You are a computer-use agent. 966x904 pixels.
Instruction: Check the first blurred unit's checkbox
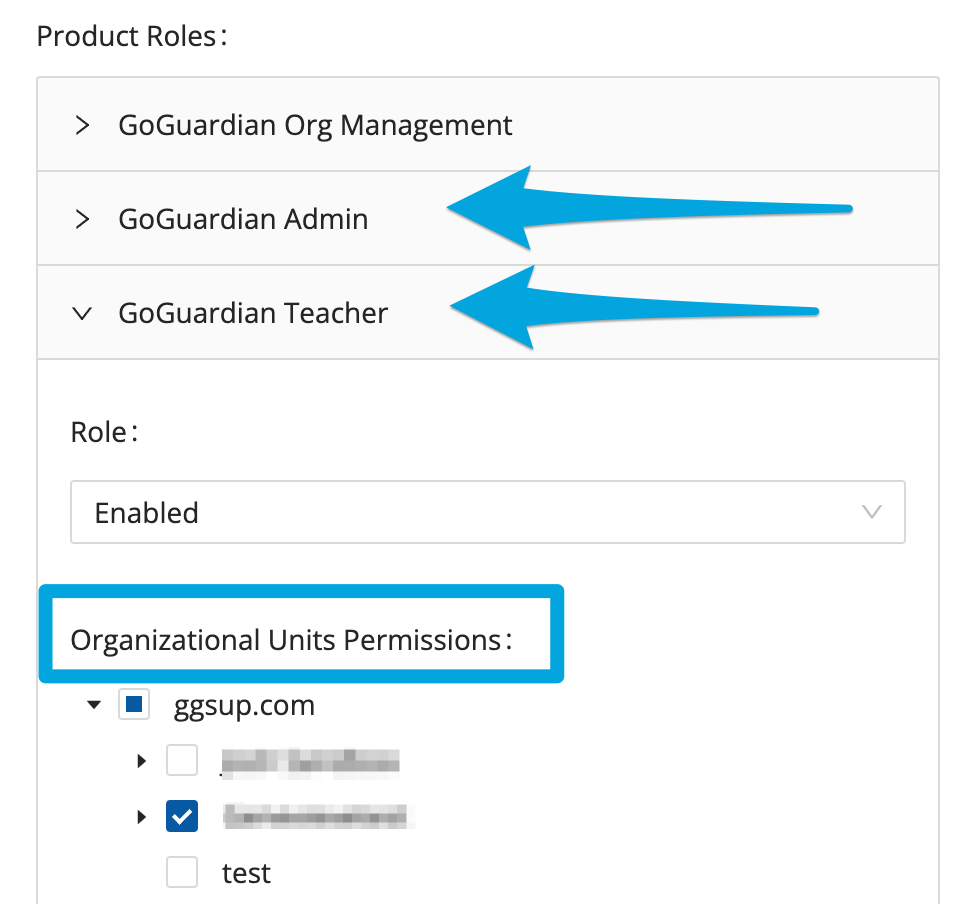181,760
